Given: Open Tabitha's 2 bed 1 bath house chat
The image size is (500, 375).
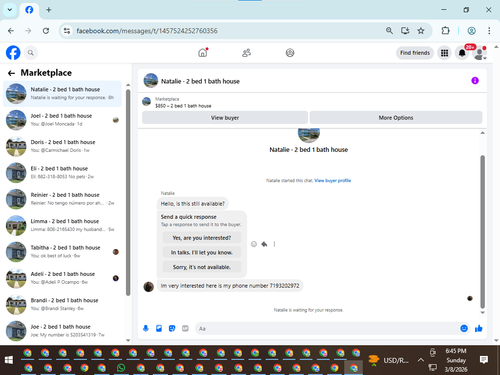Looking at the screenshot, I should (x=62, y=252).
